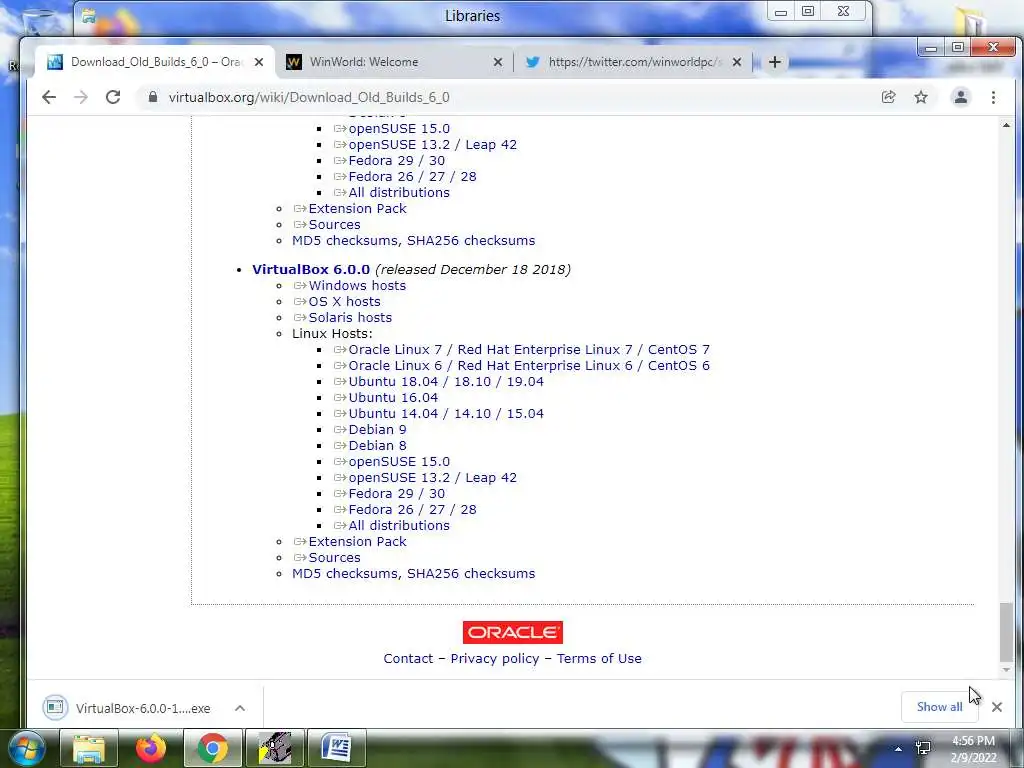Open the Chrome three-dot menu
This screenshot has height=768, width=1024.
993,97
